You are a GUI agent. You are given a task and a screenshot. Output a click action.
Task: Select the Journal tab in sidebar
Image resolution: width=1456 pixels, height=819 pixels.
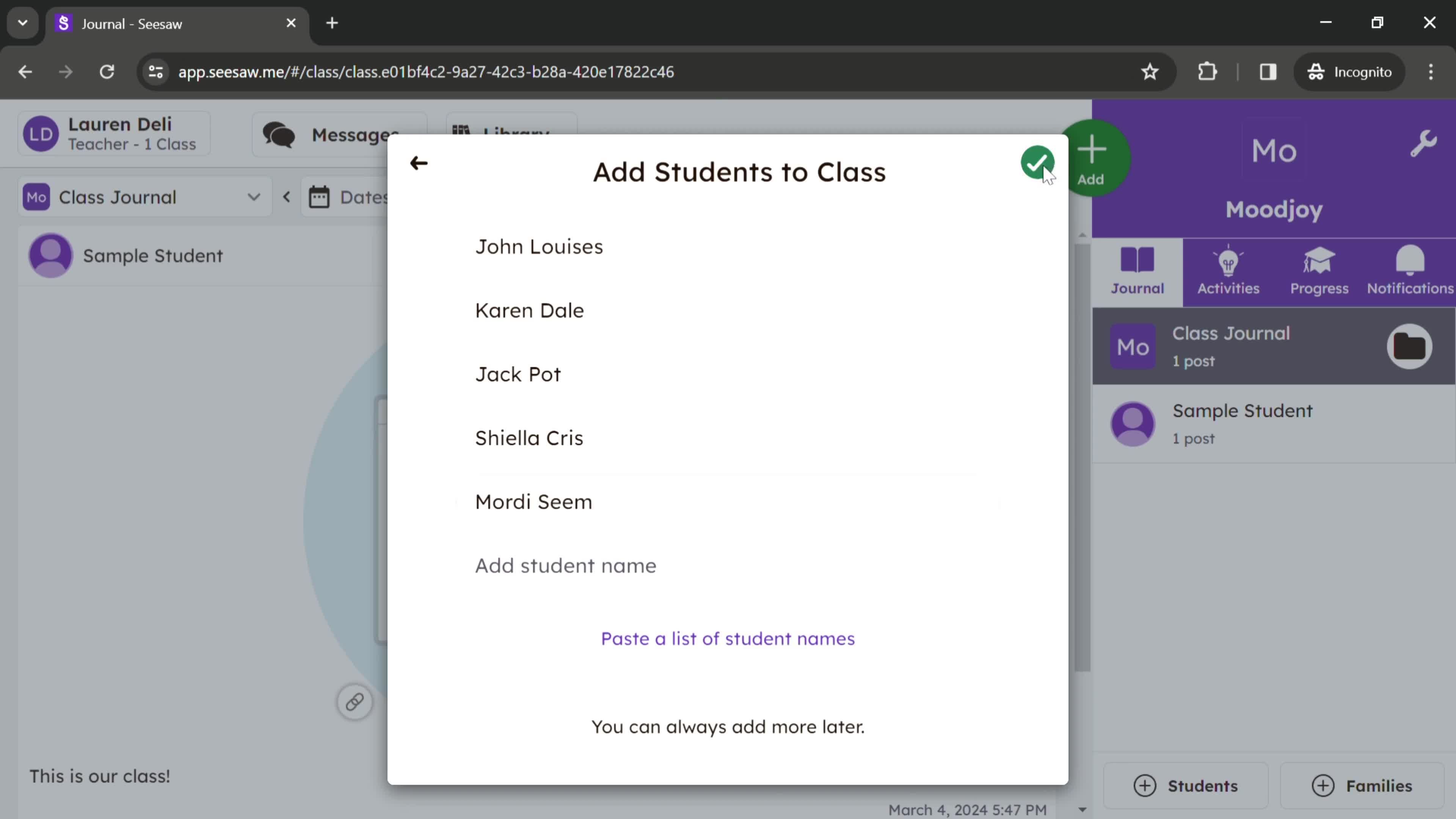[x=1138, y=270]
